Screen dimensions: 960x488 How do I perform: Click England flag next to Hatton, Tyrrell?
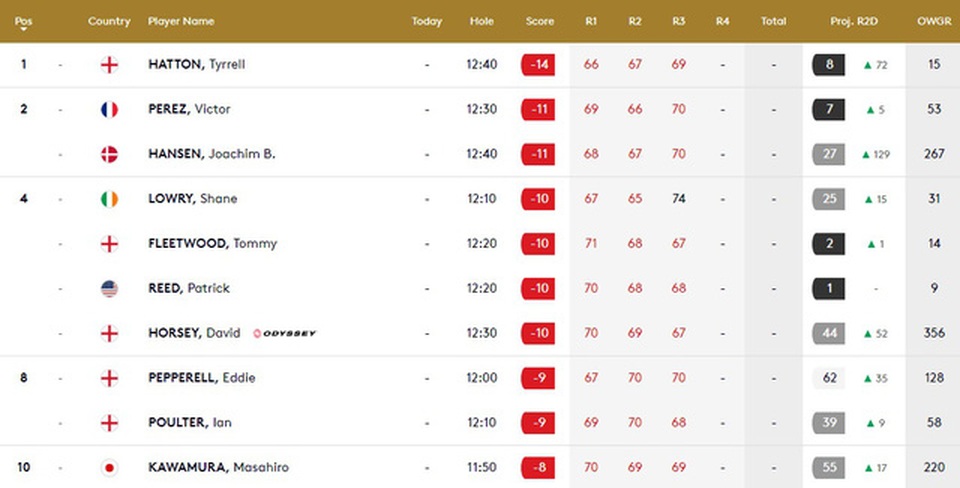[x=109, y=64]
